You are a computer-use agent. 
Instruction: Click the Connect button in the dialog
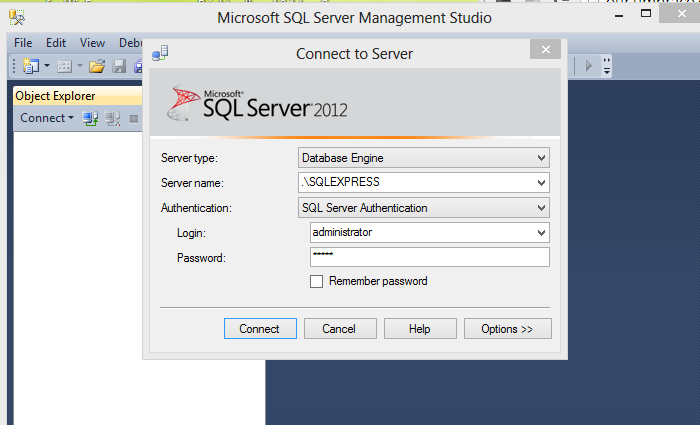coord(260,329)
